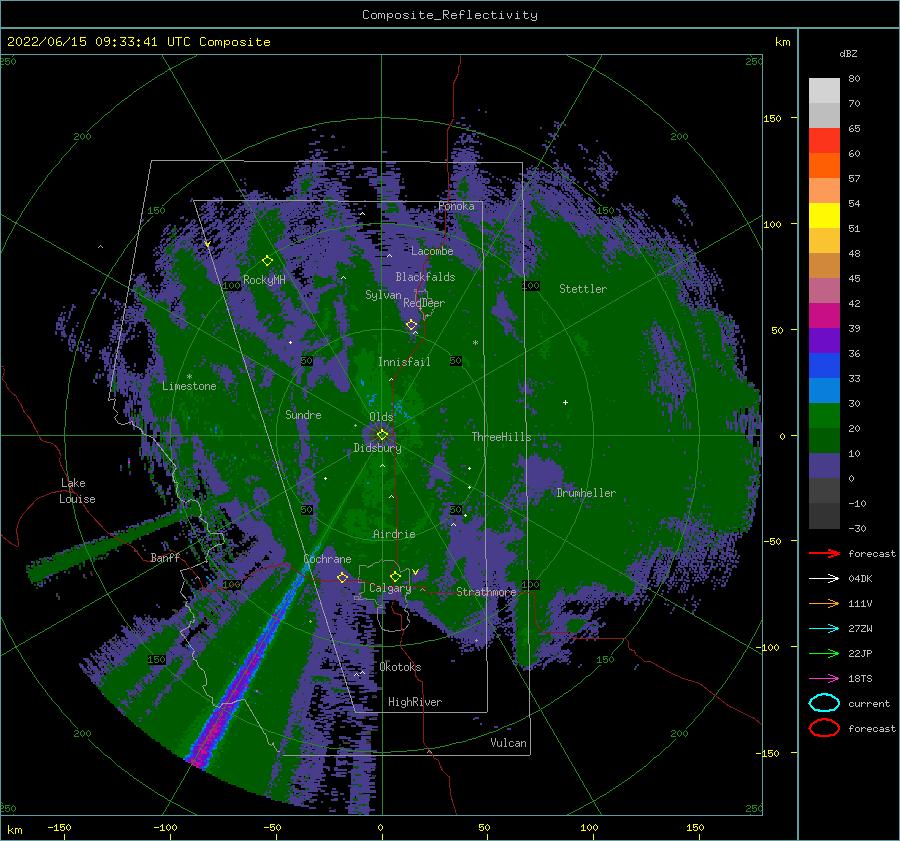
Task: Click the Ponoka label
Action: (456, 206)
